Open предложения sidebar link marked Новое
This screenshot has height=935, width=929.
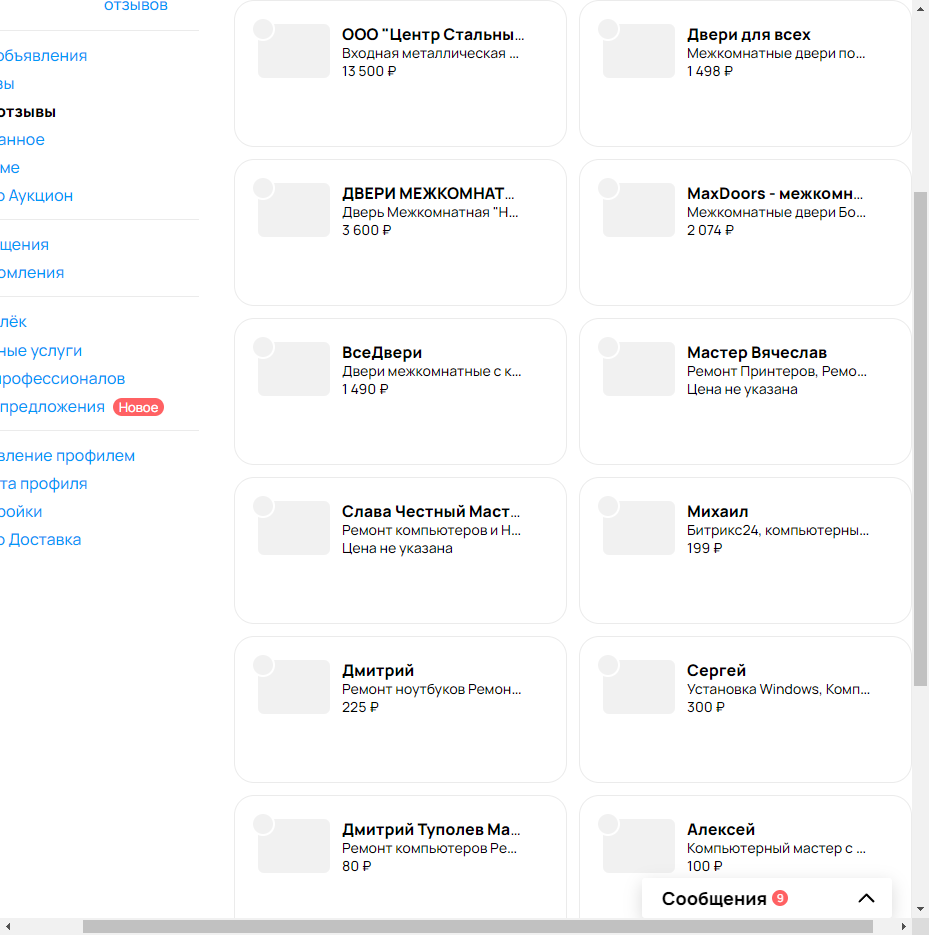point(52,407)
